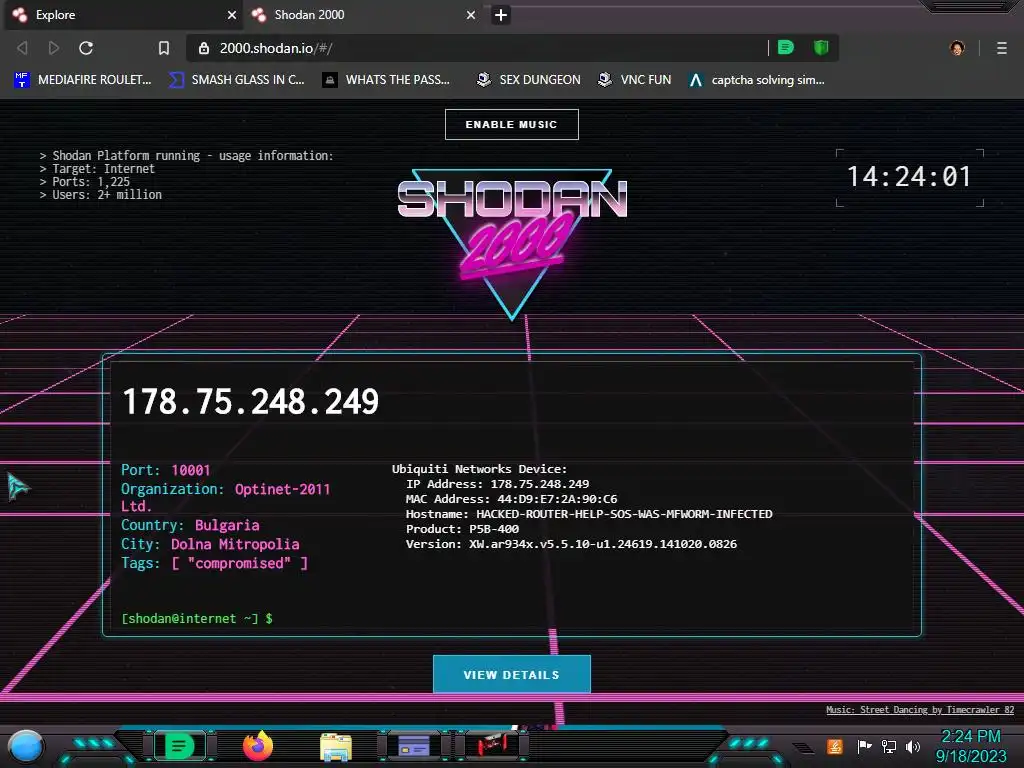Image resolution: width=1024 pixels, height=768 pixels.
Task: Open Street Dancing by Timecrawler 82 music link
Action: click(920, 710)
